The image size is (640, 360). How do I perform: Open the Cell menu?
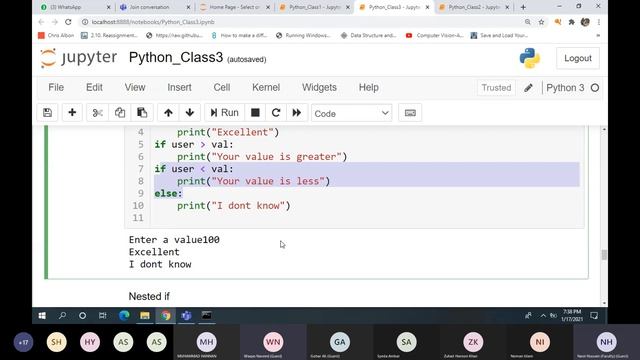click(x=222, y=87)
